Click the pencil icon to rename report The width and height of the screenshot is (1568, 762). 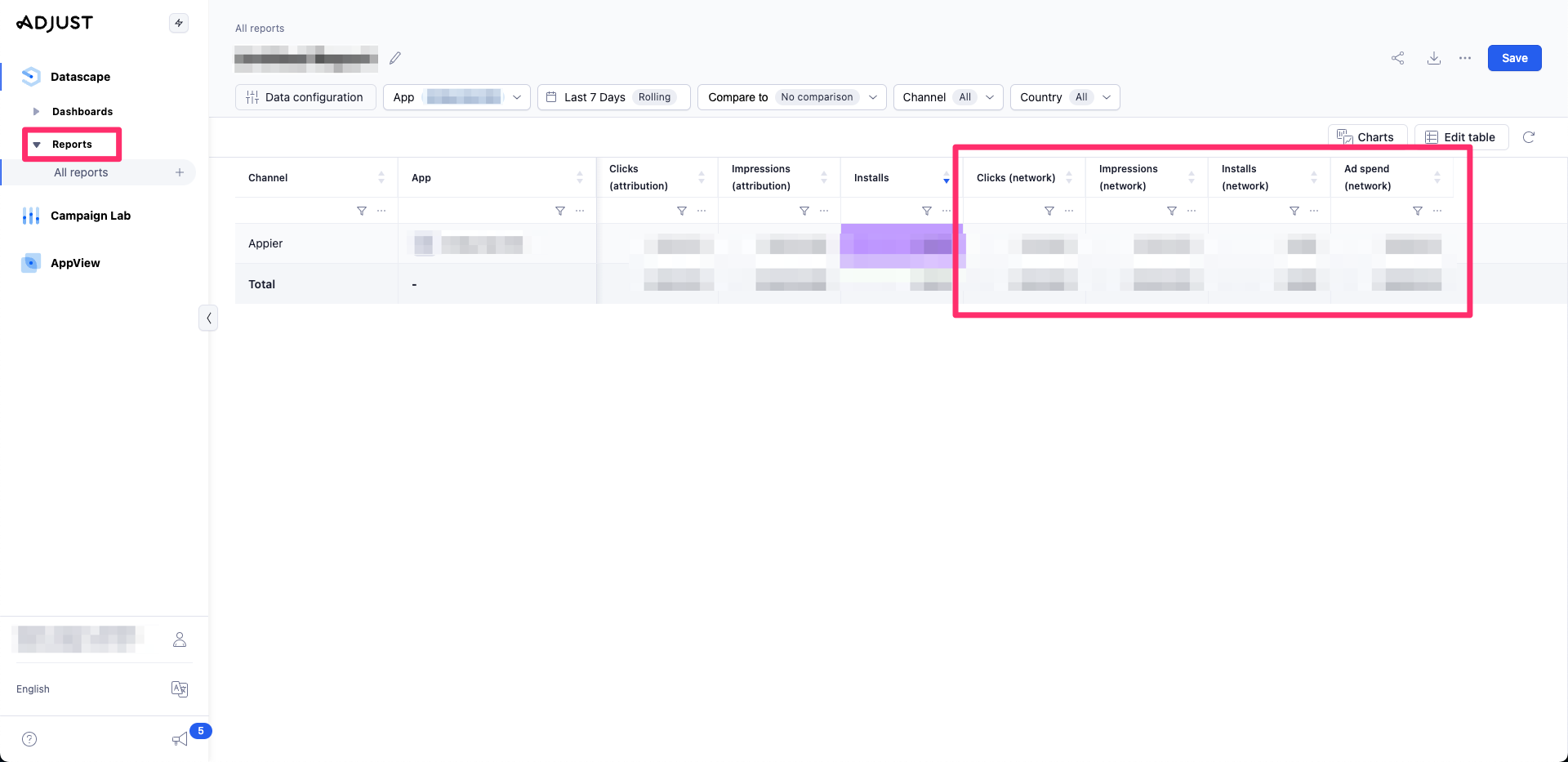coord(395,58)
